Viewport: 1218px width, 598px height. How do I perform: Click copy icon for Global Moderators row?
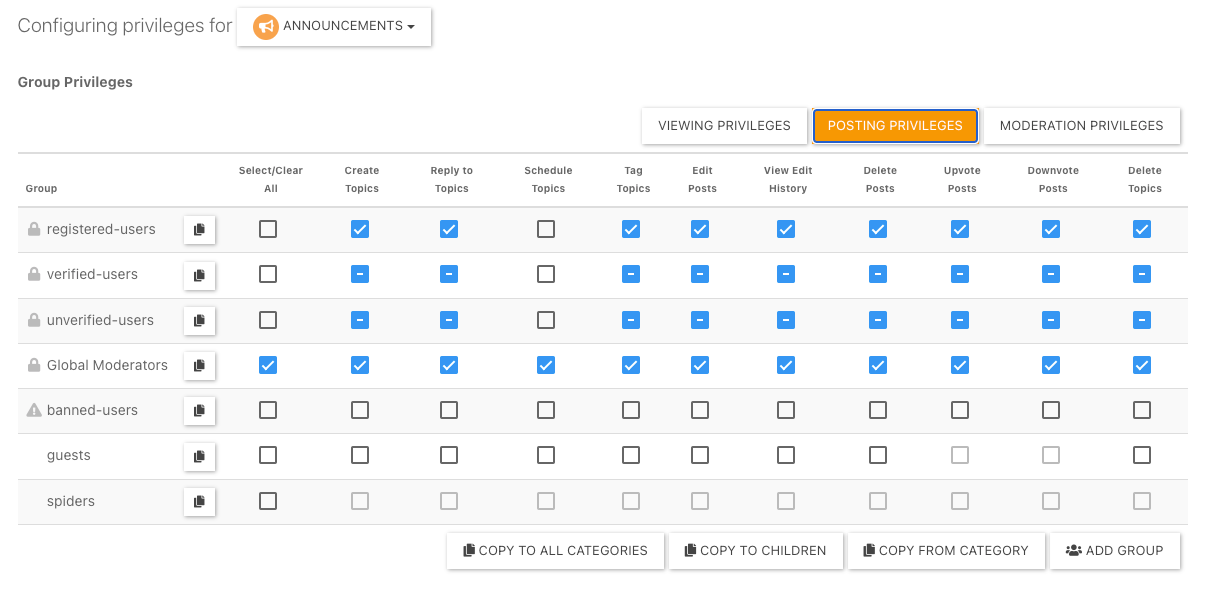(x=199, y=366)
